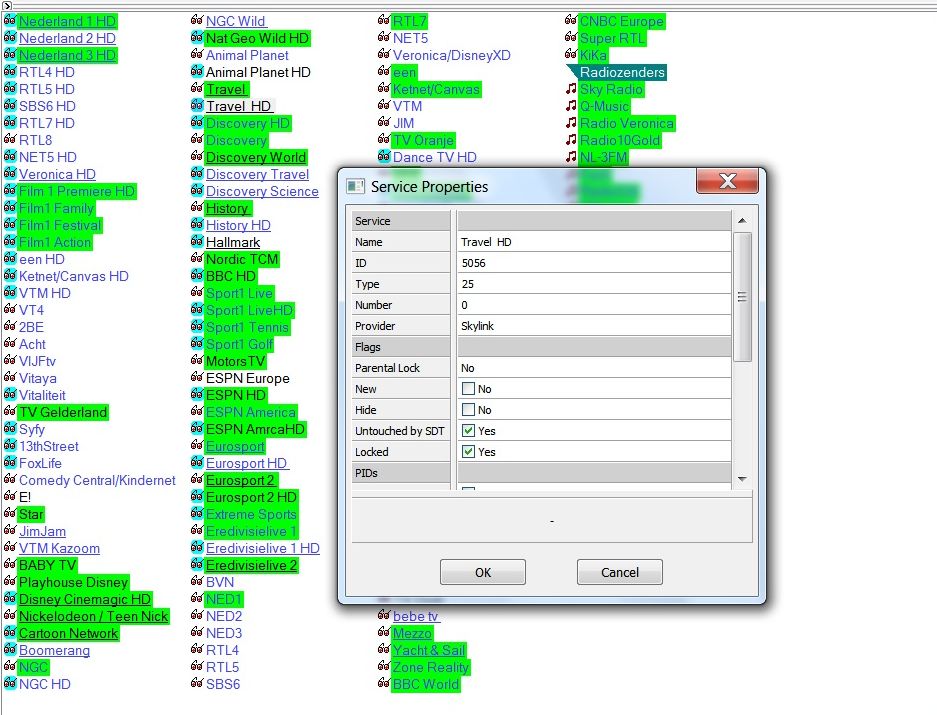This screenshot has height=715, width=937.
Task: Click the icon beside Discovery Science
Action: click(x=197, y=191)
